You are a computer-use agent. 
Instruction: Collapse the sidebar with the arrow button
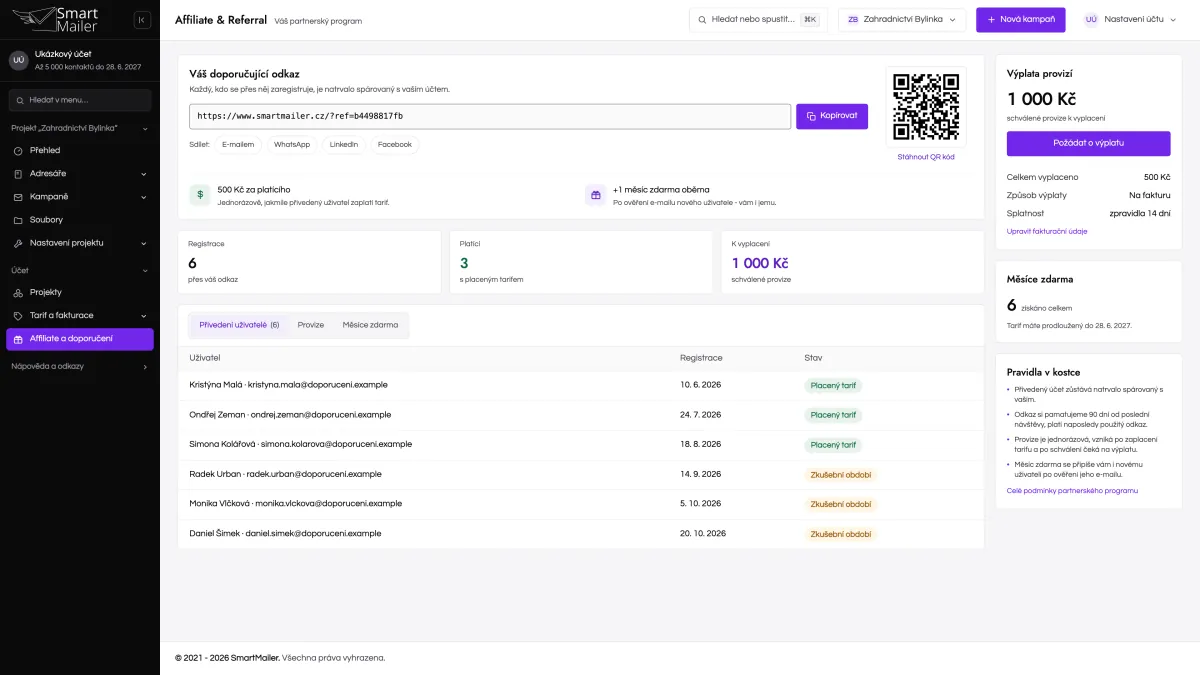(x=142, y=20)
